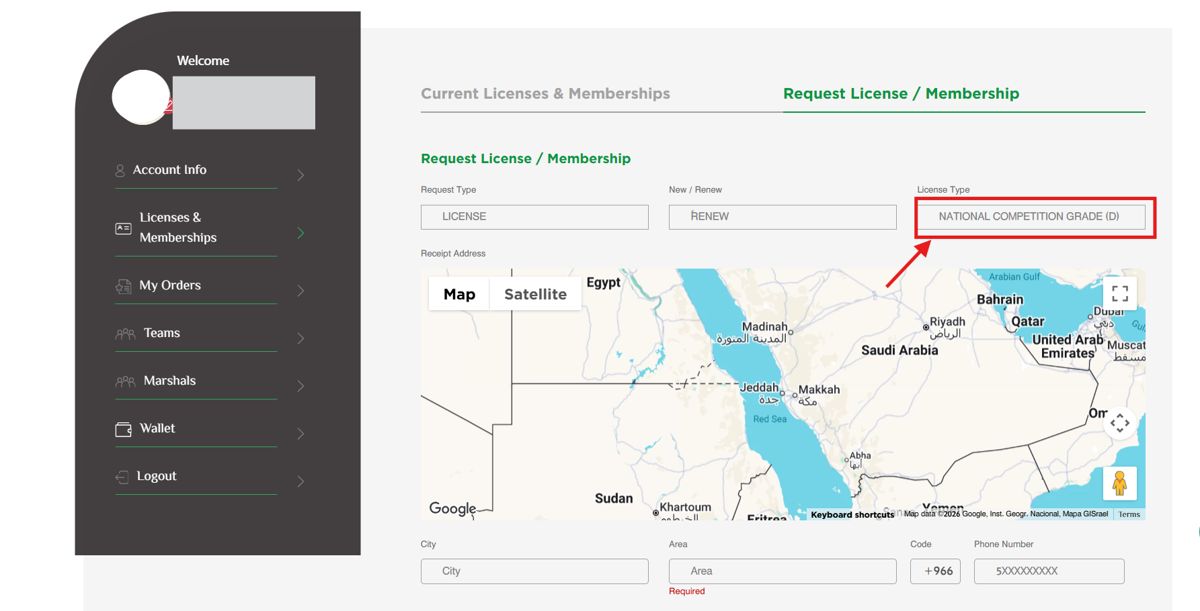Click the Street View pegman icon
Image resolution: width=1200 pixels, height=611 pixels.
point(1120,483)
